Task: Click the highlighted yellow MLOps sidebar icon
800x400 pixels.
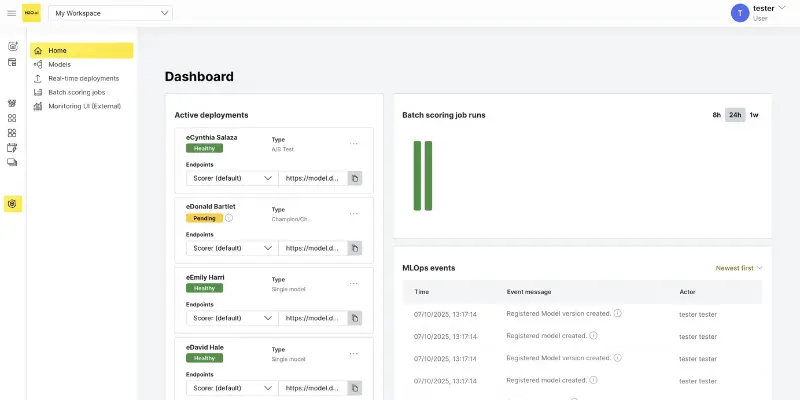Action: 12,204
